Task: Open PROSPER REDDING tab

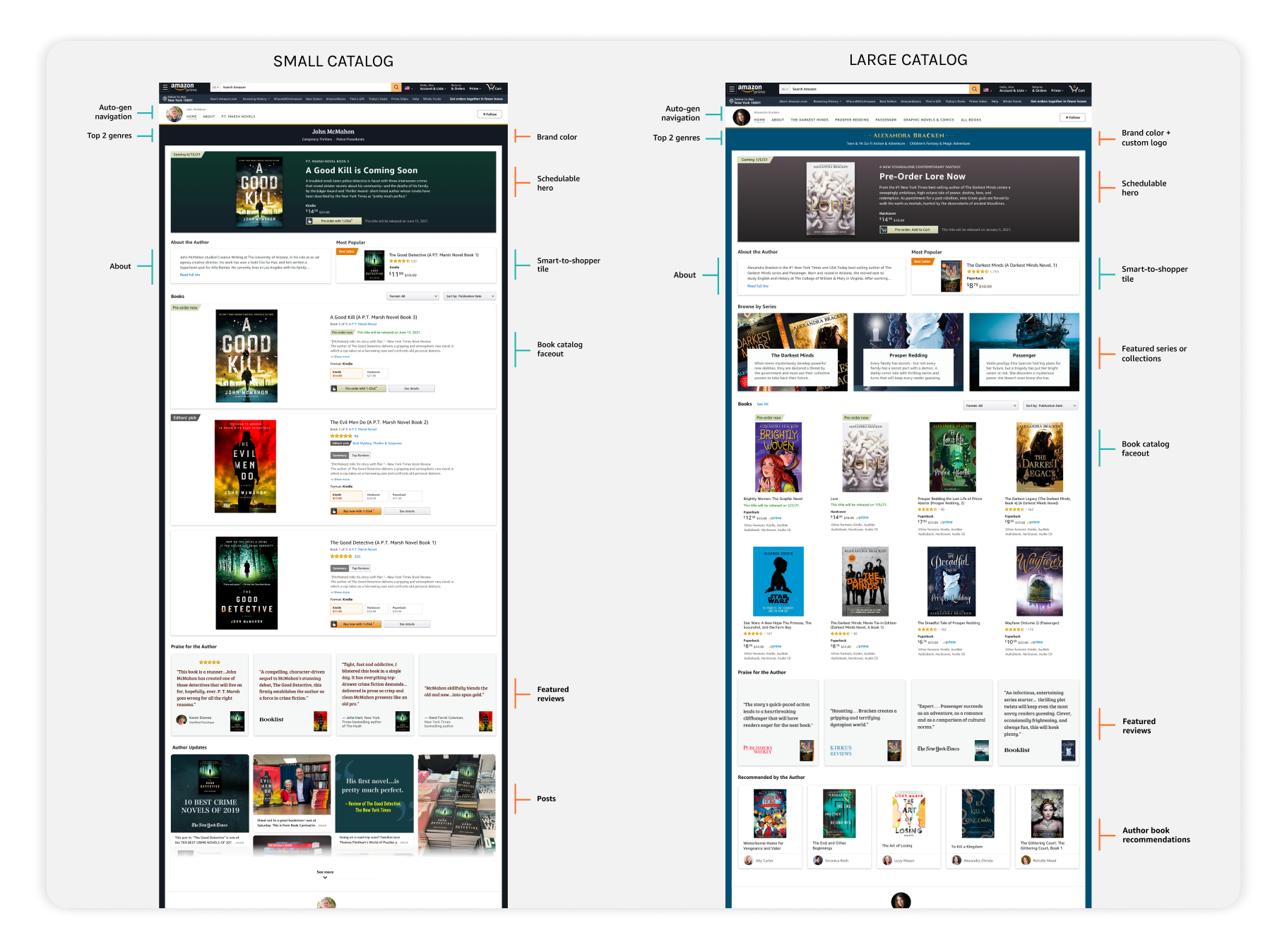Action: [x=852, y=120]
